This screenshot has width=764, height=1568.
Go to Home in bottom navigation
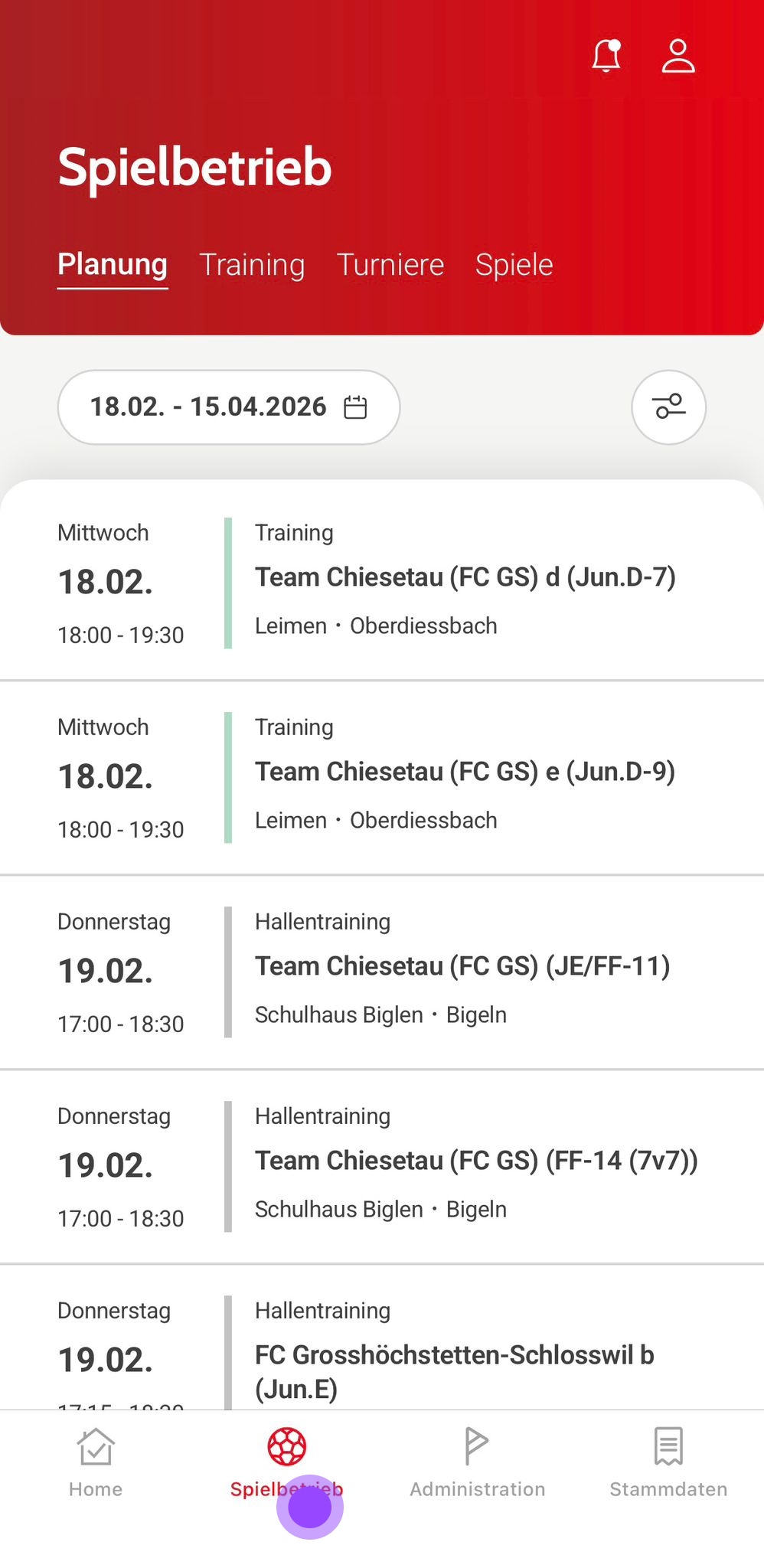click(96, 1462)
